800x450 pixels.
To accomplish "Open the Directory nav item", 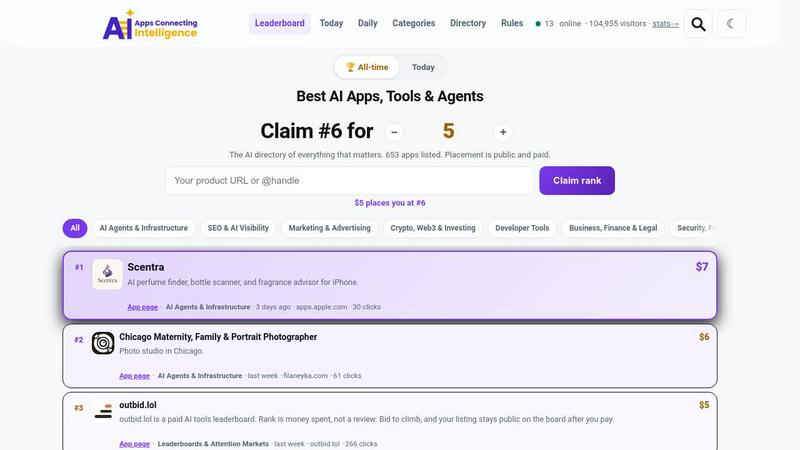I will click(468, 23).
